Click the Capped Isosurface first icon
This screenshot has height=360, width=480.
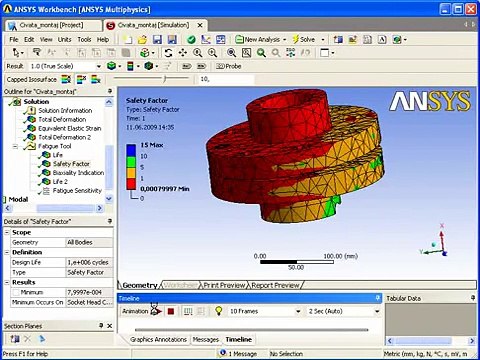pos(66,79)
